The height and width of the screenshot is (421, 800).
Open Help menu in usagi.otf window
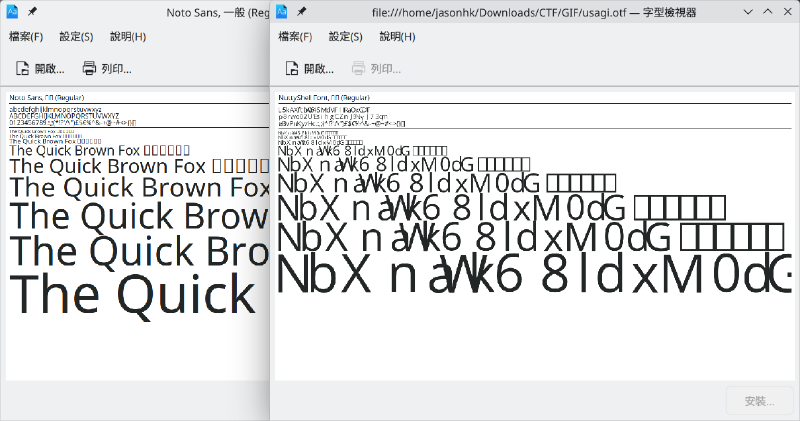click(397, 37)
